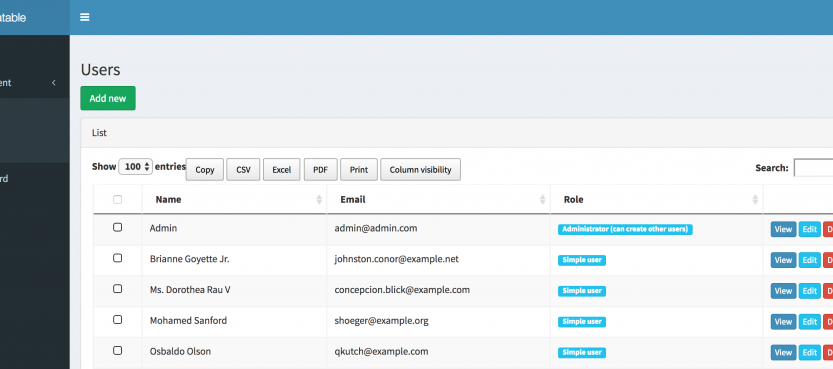Click the Role column header

(657, 200)
